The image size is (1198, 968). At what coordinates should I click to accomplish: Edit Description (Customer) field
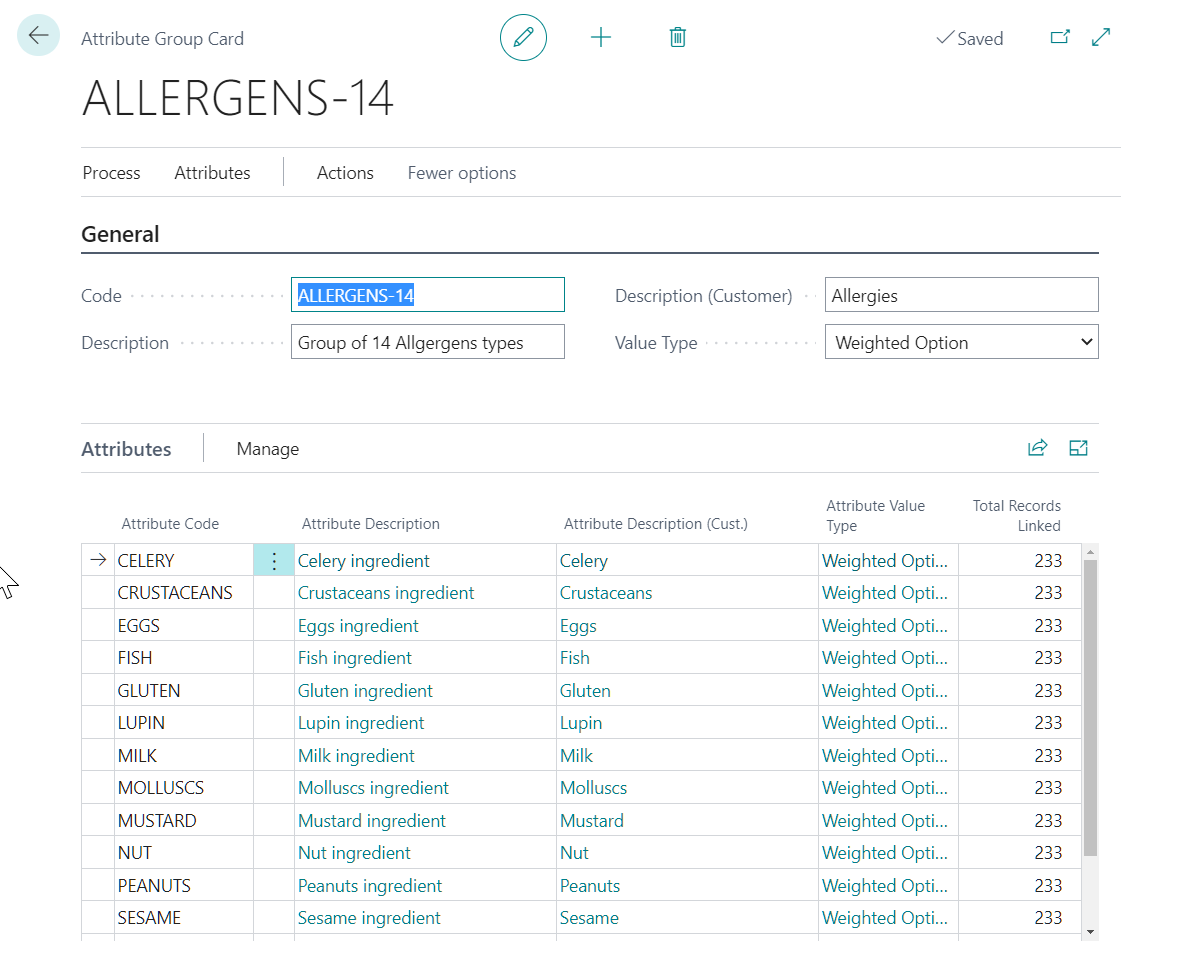(x=962, y=295)
